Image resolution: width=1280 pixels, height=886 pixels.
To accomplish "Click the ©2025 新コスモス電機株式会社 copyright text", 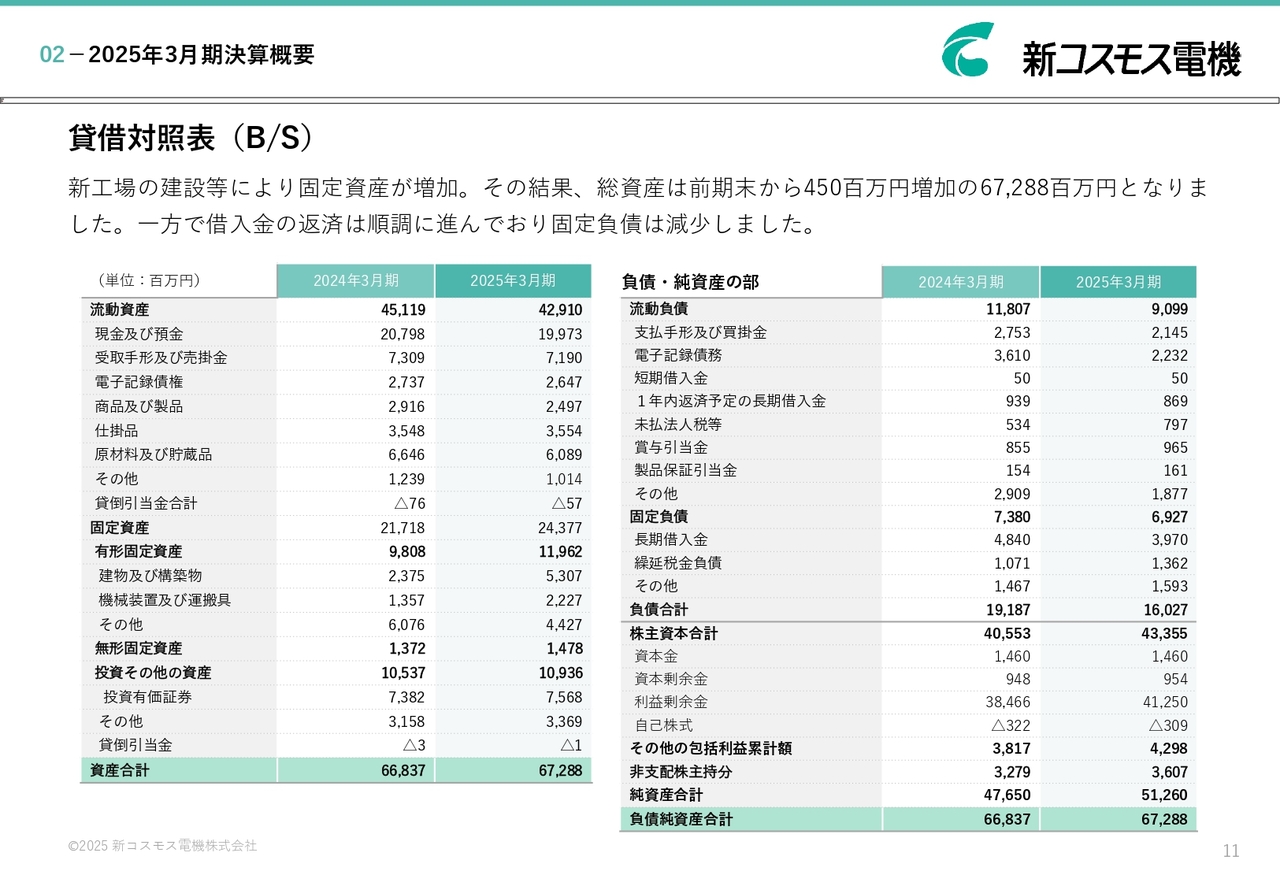I will pos(163,846).
